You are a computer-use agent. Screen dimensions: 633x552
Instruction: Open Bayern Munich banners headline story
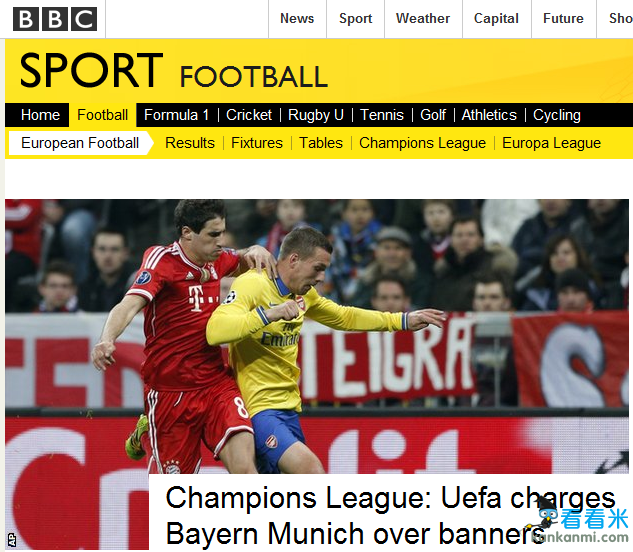point(390,516)
